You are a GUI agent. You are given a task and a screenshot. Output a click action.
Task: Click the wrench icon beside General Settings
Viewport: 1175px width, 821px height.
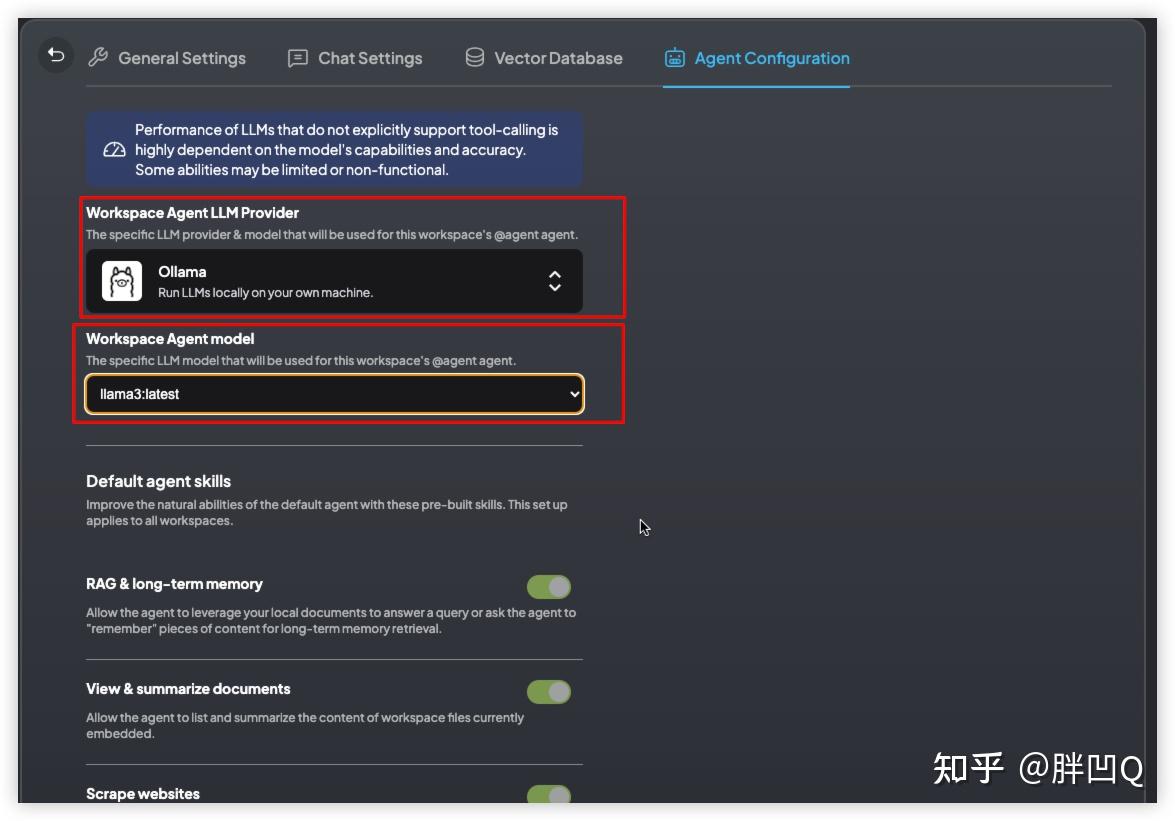(98, 58)
